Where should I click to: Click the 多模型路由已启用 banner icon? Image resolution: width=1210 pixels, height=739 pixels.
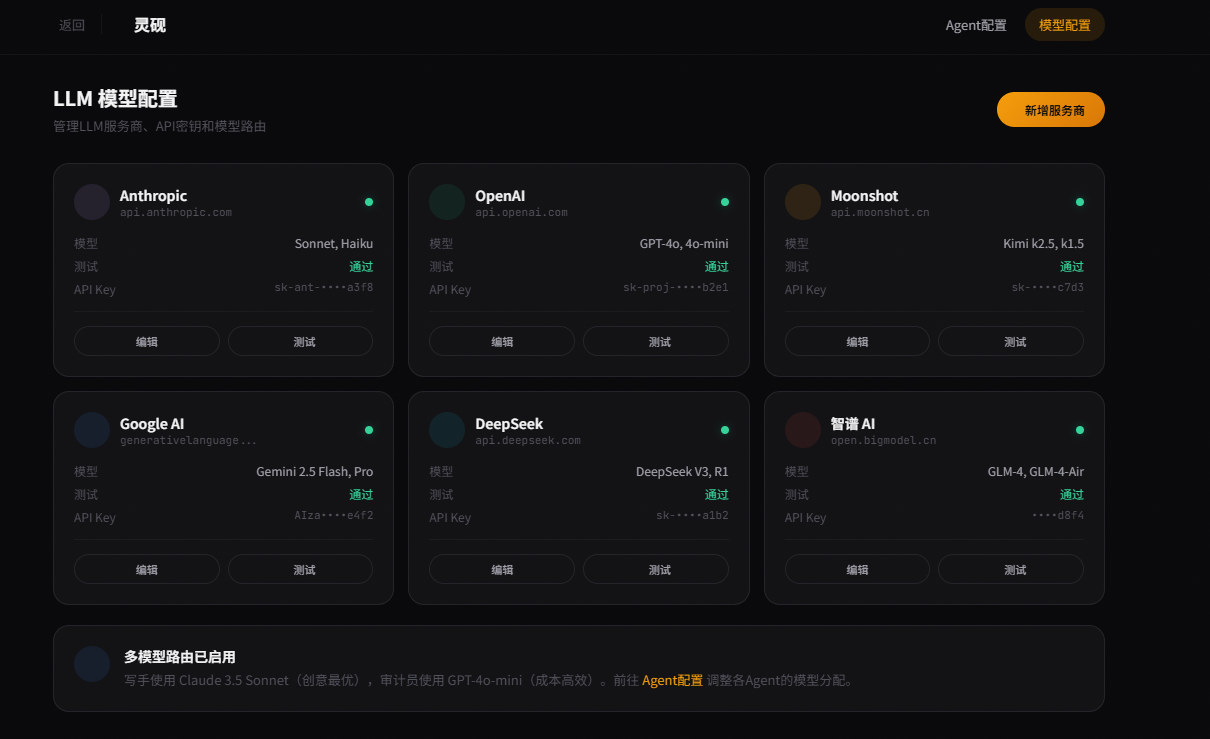(x=92, y=664)
